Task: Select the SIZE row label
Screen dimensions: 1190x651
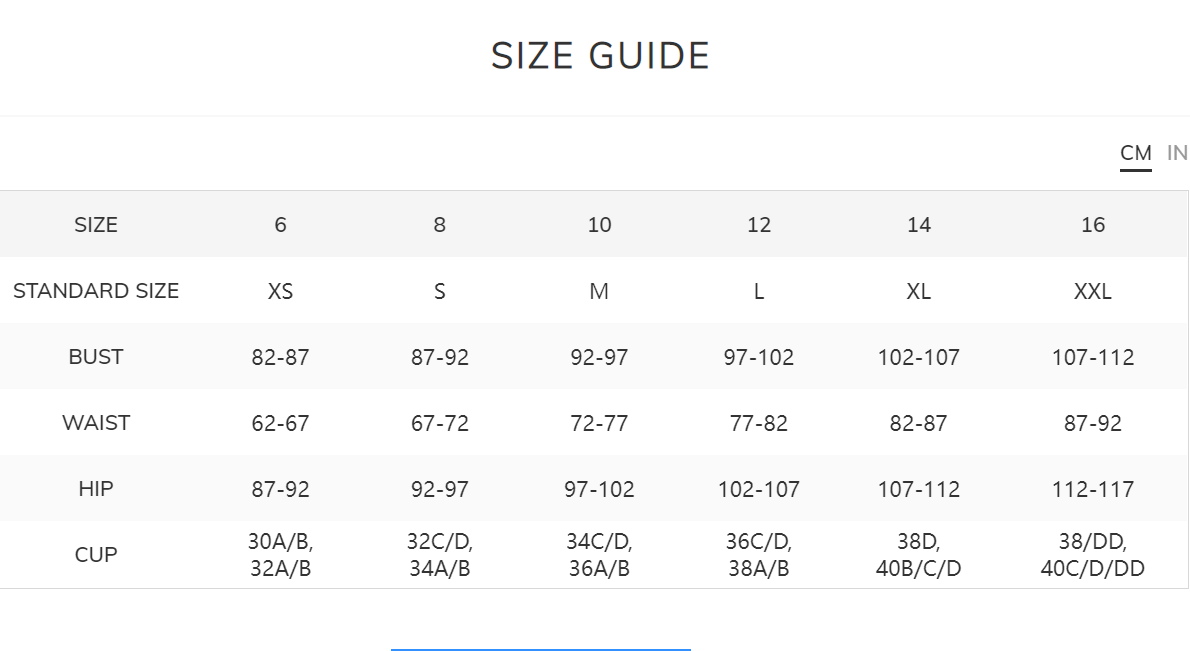Action: click(x=96, y=225)
